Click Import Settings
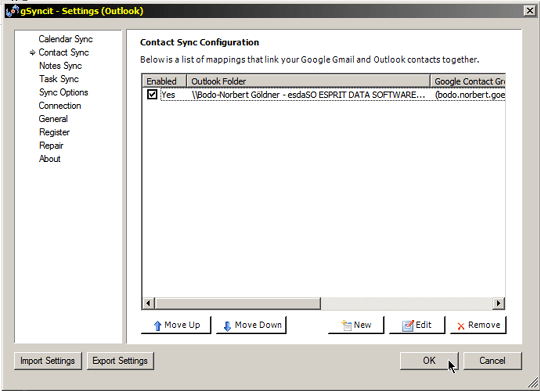540x391 pixels. click(48, 361)
